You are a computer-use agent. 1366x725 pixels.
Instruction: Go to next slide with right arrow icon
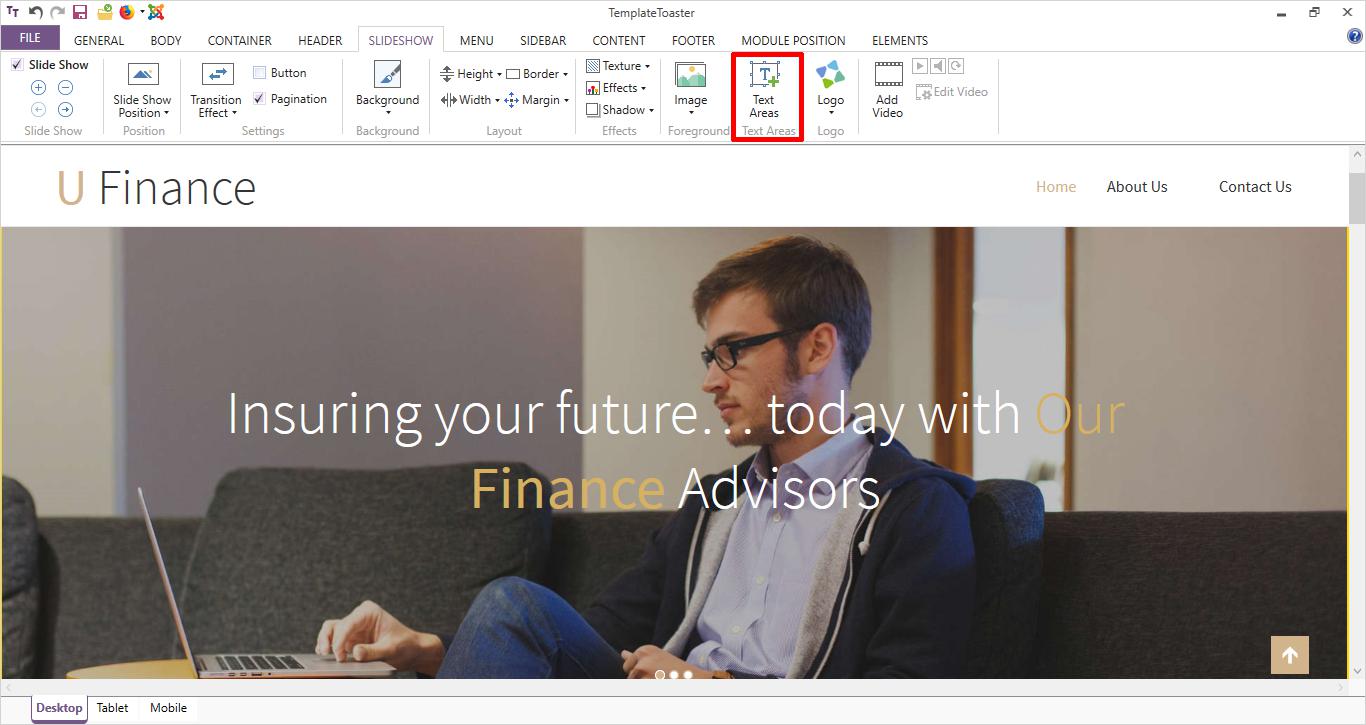pyautogui.click(x=65, y=110)
